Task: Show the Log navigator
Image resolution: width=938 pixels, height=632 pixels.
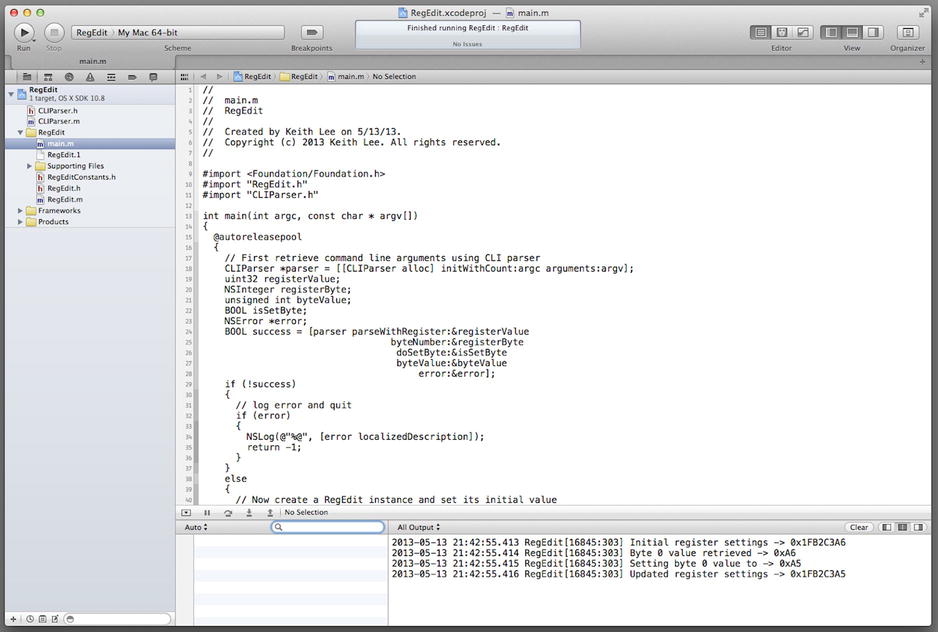Action: point(153,77)
